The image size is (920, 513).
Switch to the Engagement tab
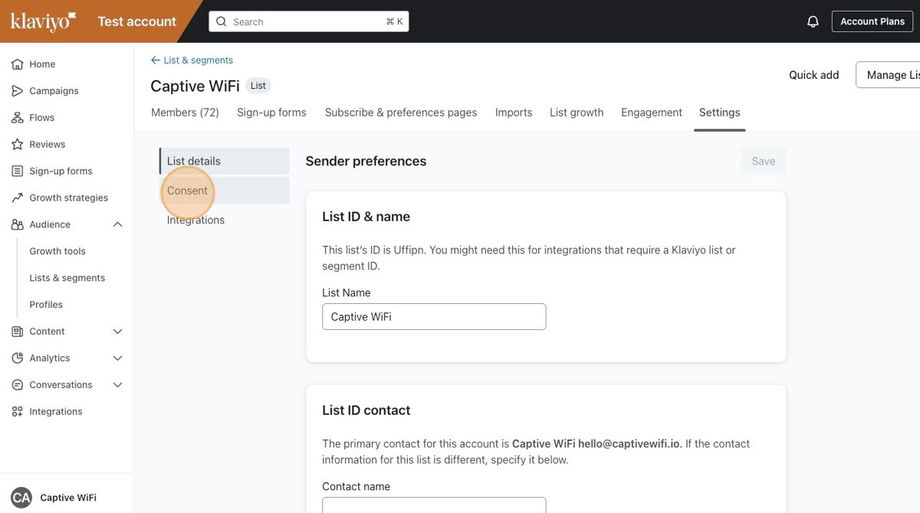coord(651,113)
